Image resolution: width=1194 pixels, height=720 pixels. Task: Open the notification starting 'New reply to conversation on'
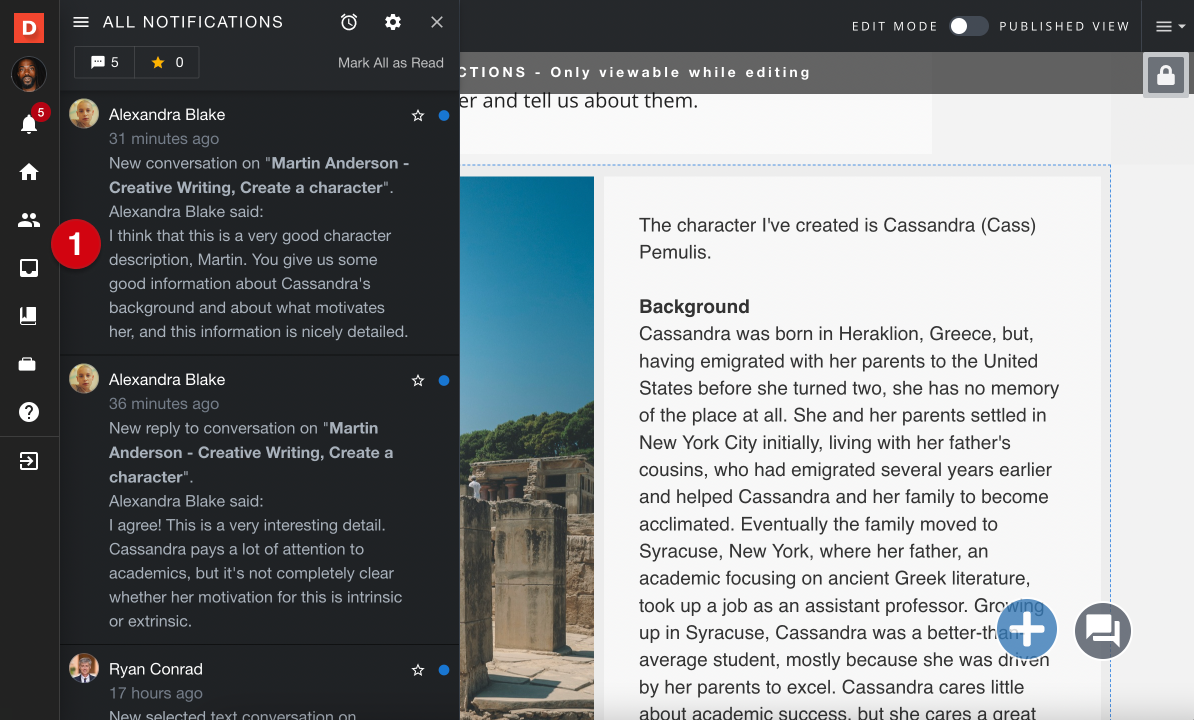point(260,500)
